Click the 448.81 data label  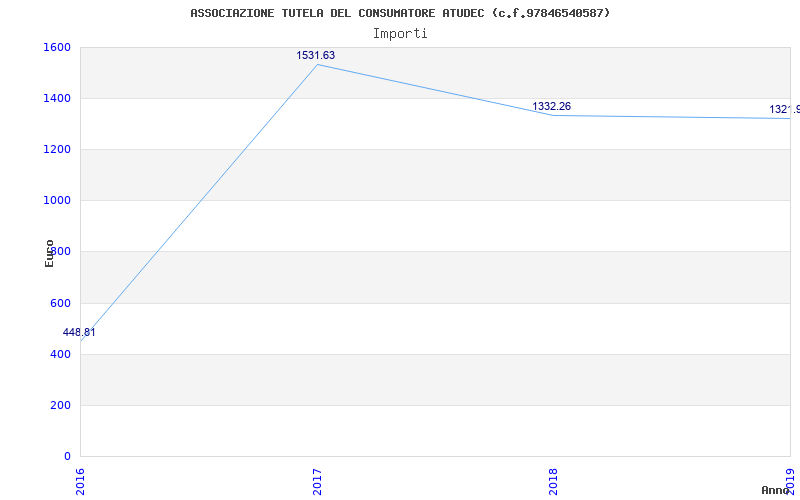pyautogui.click(x=79, y=332)
